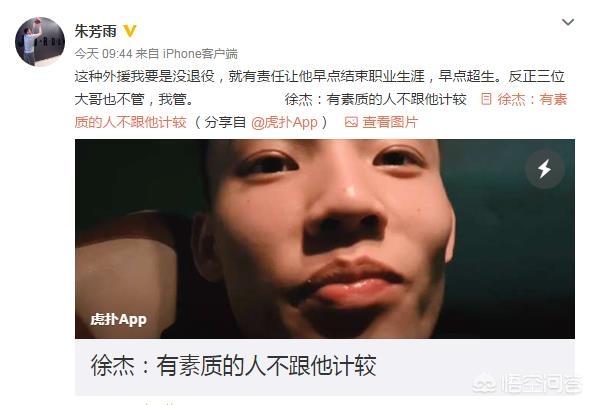Screen dimensions: 594x405
Task: Click the post text starting 这种外援
Action: tap(319, 88)
